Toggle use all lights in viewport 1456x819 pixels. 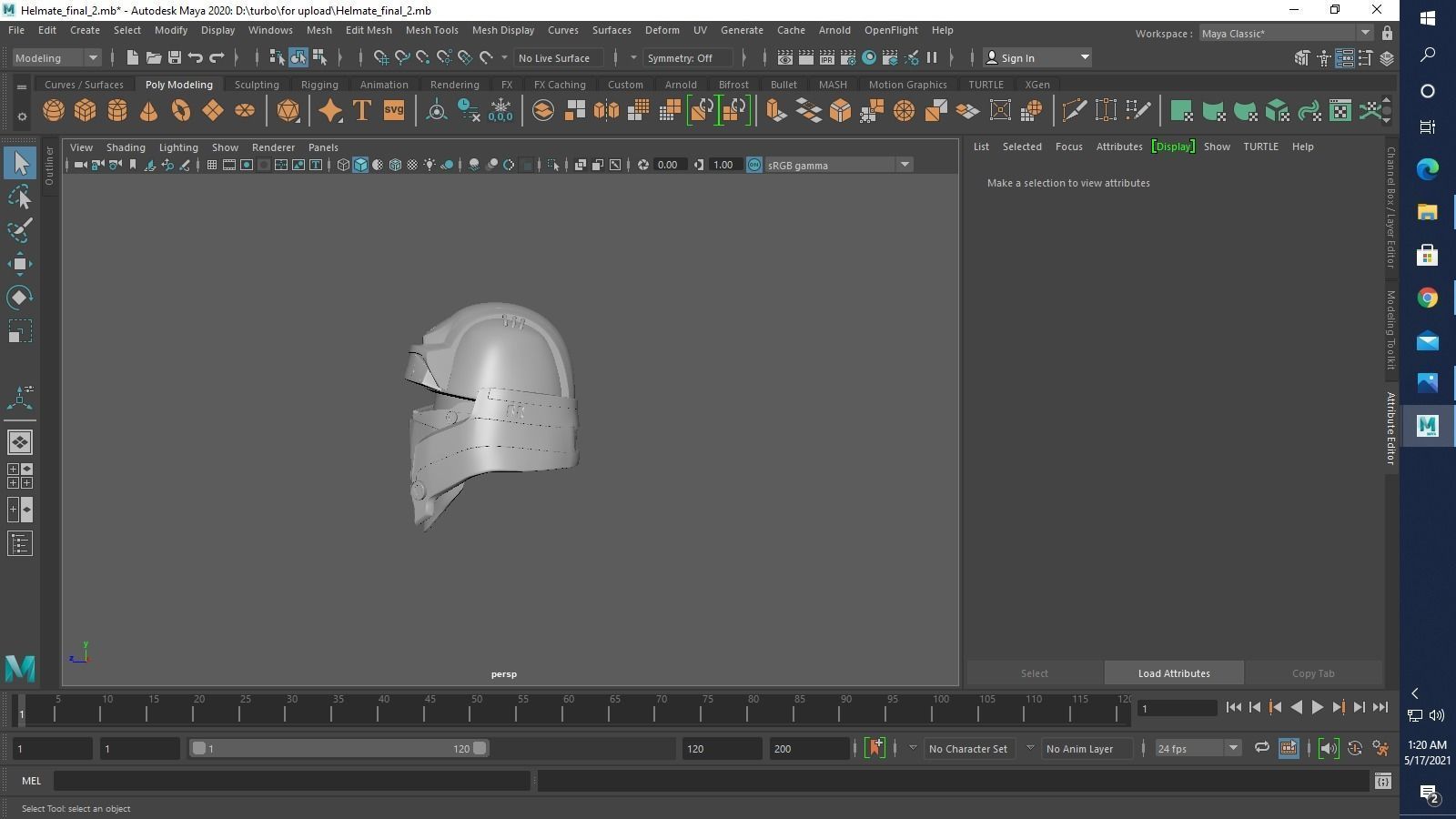point(430,165)
